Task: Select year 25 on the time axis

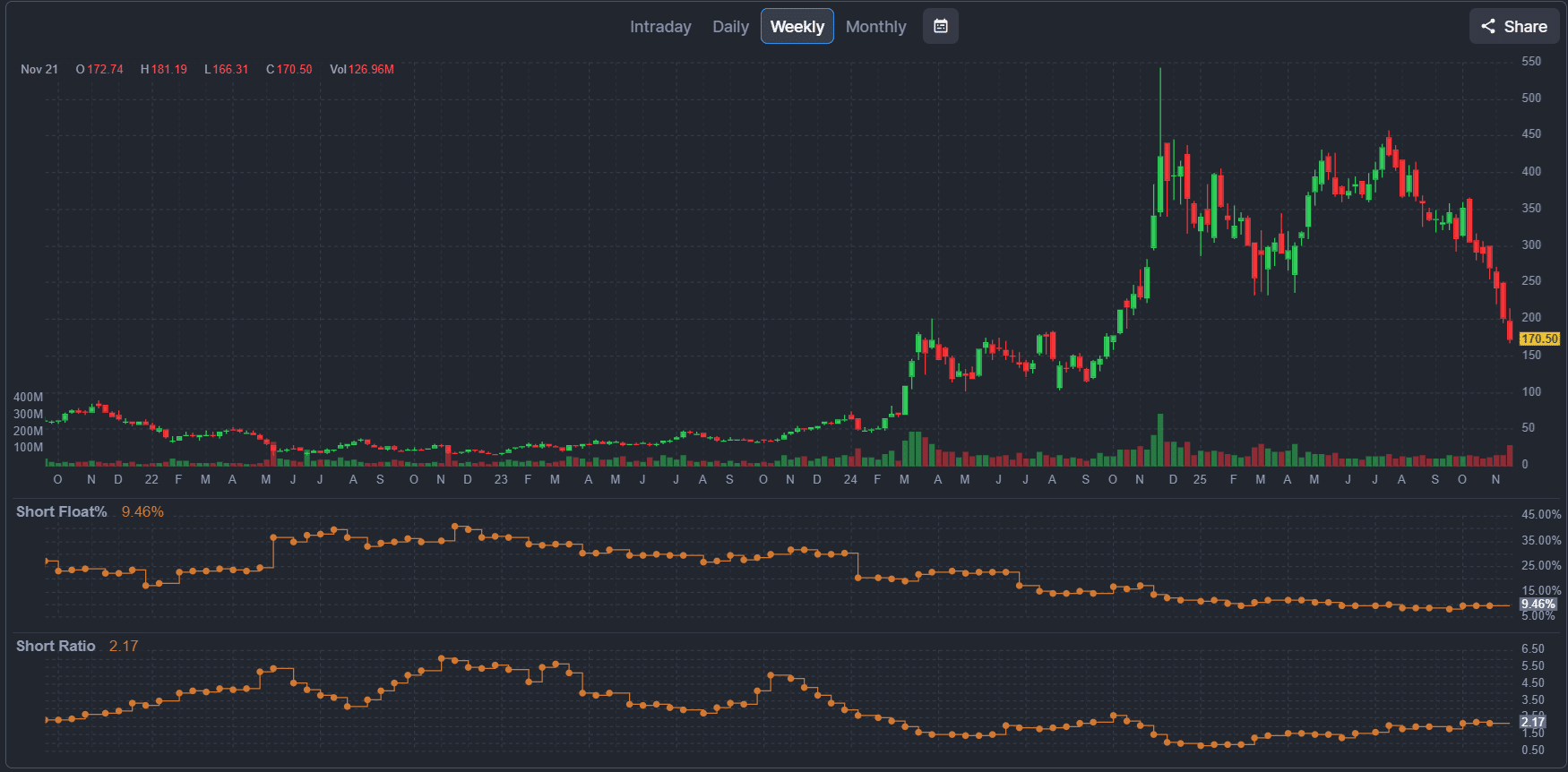Action: (x=1200, y=480)
